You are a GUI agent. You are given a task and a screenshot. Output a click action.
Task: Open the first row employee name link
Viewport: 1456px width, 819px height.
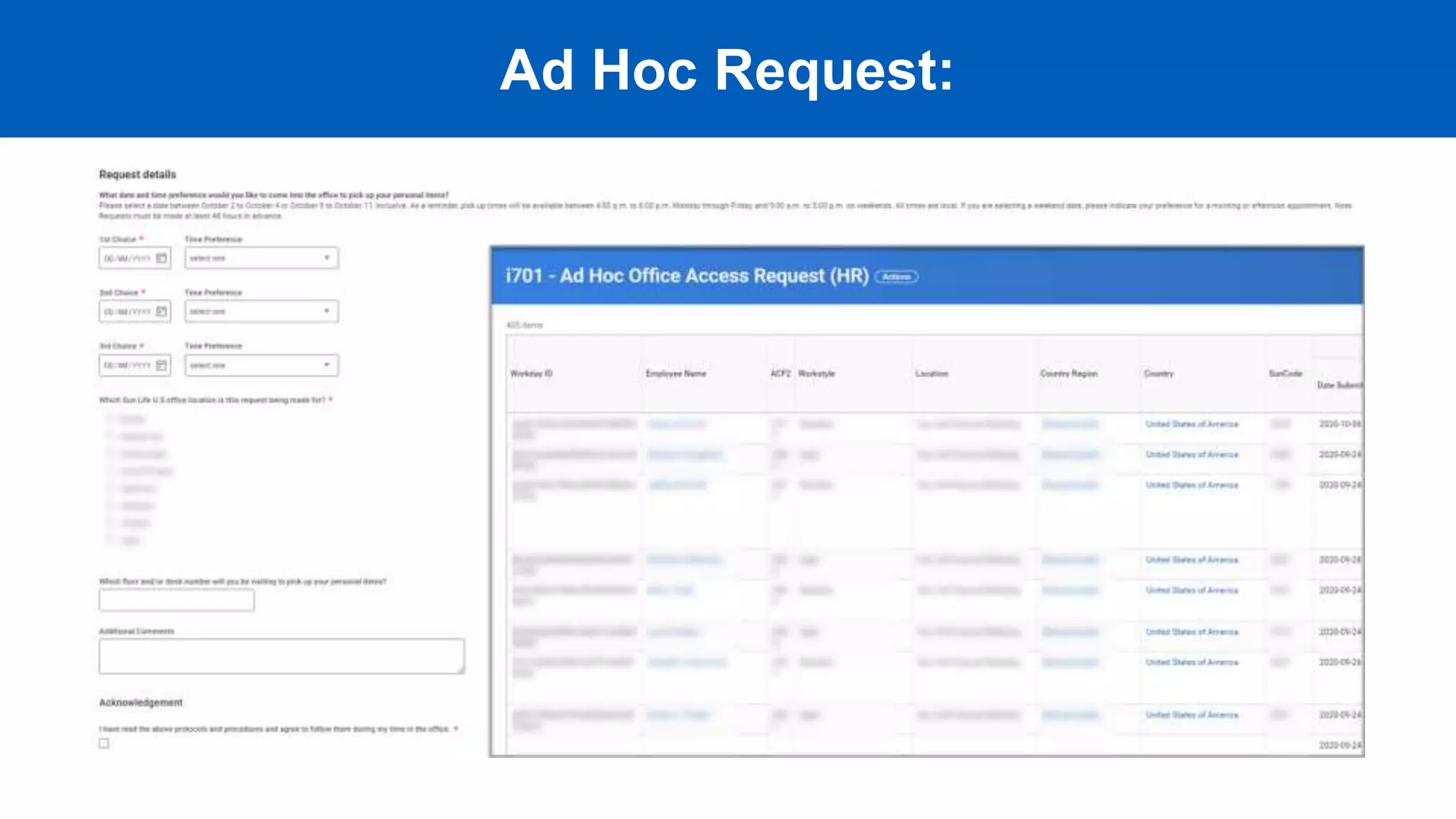click(676, 424)
